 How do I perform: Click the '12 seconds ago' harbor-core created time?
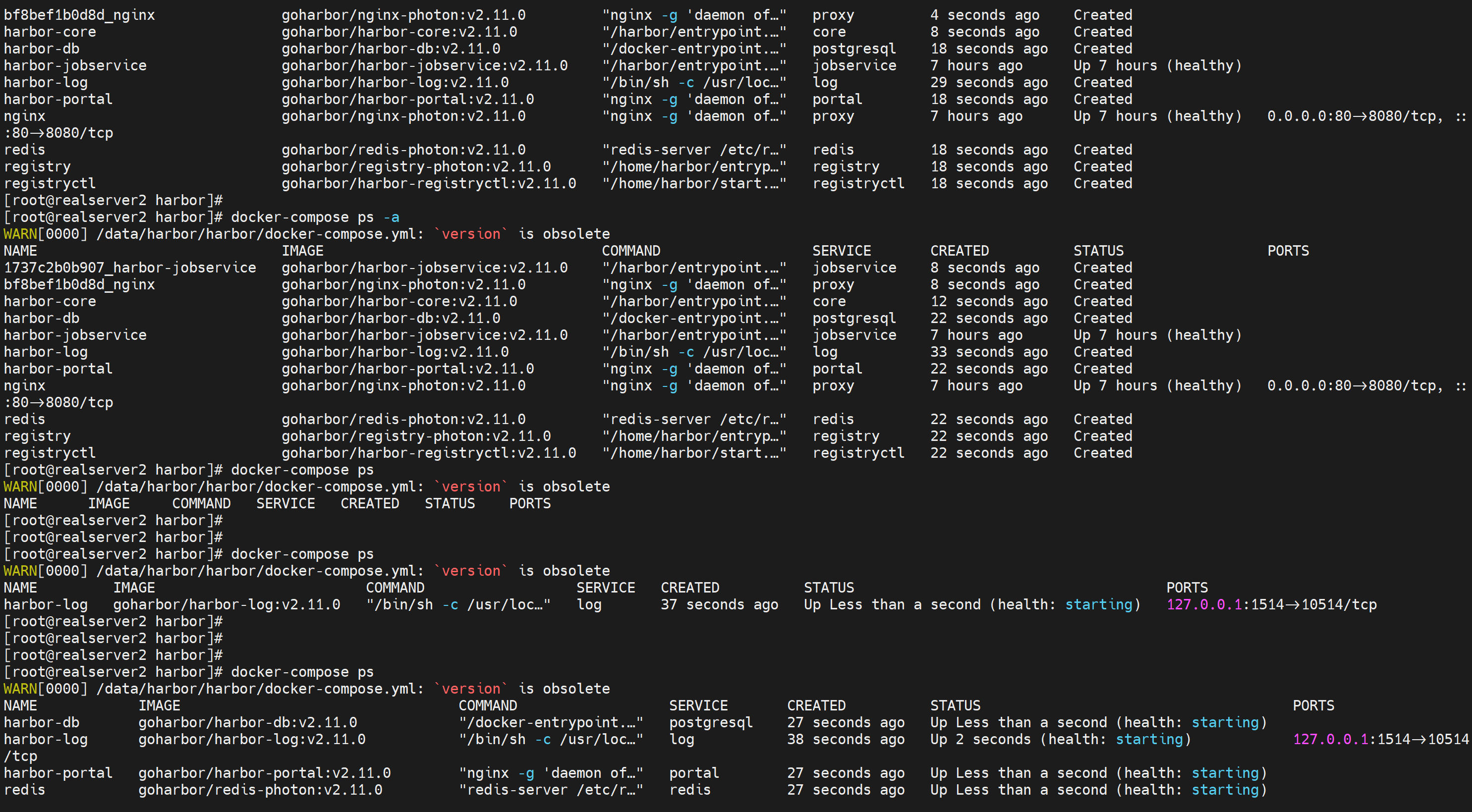tap(989, 302)
